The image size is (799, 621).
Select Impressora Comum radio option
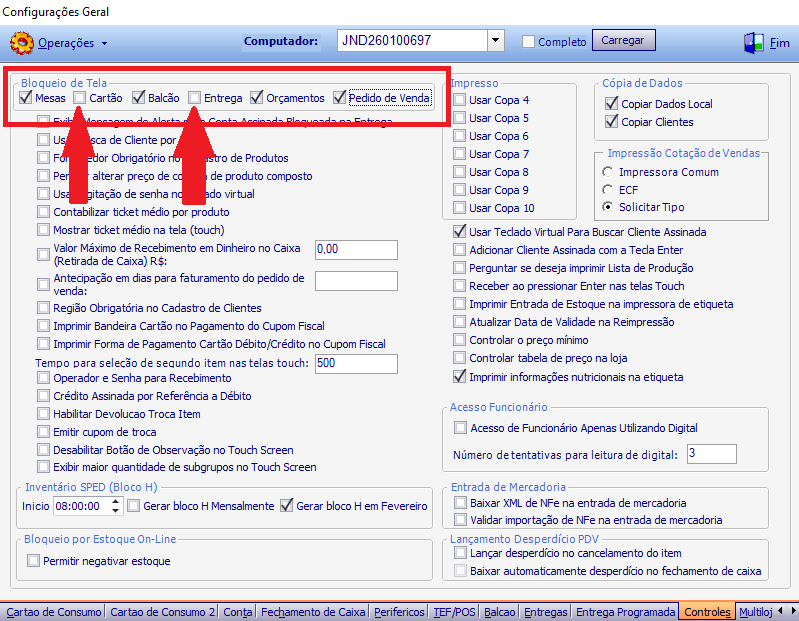[607, 172]
